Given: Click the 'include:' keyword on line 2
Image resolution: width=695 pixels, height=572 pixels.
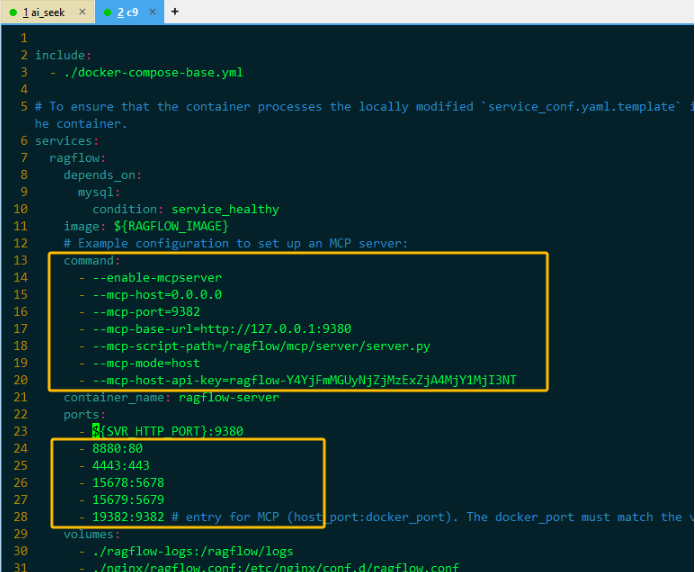Looking at the screenshot, I should pos(63,55).
